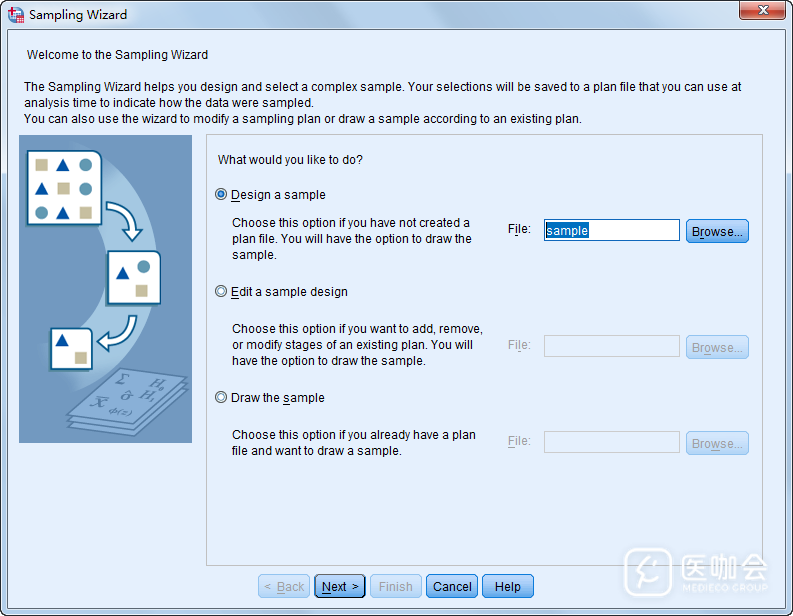Click the Back button
Image resolution: width=793 pixels, height=616 pixels.
284,587
